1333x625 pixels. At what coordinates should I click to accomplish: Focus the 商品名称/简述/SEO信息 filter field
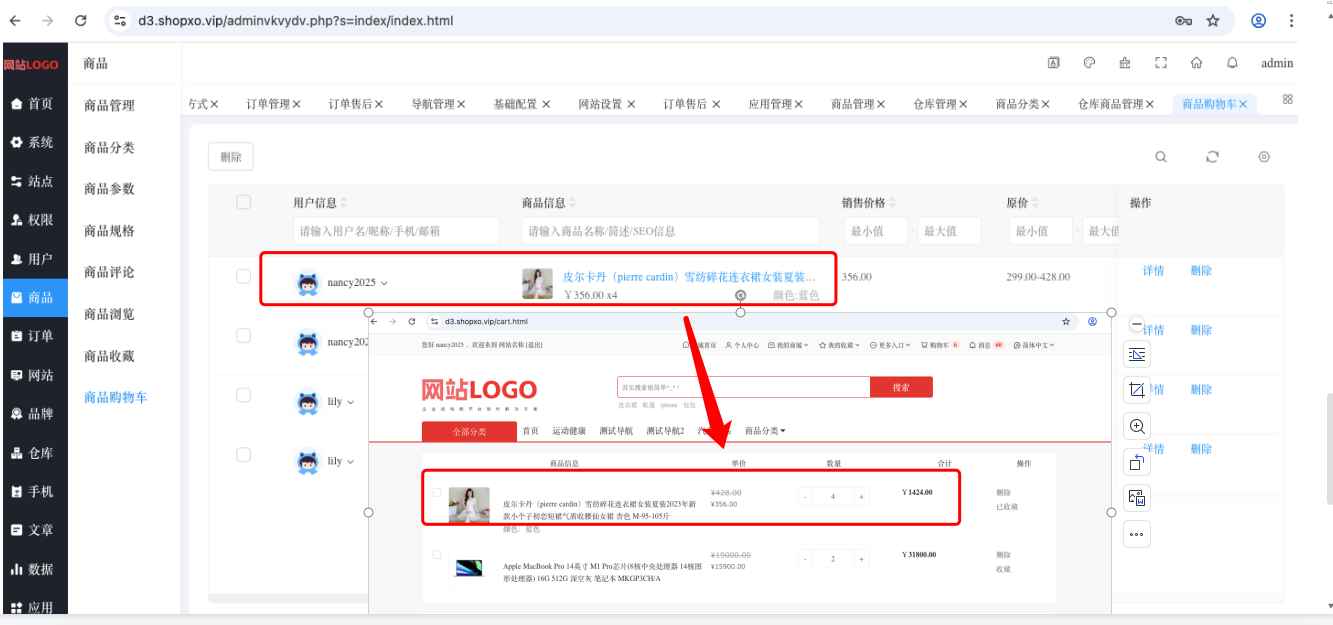click(x=670, y=231)
